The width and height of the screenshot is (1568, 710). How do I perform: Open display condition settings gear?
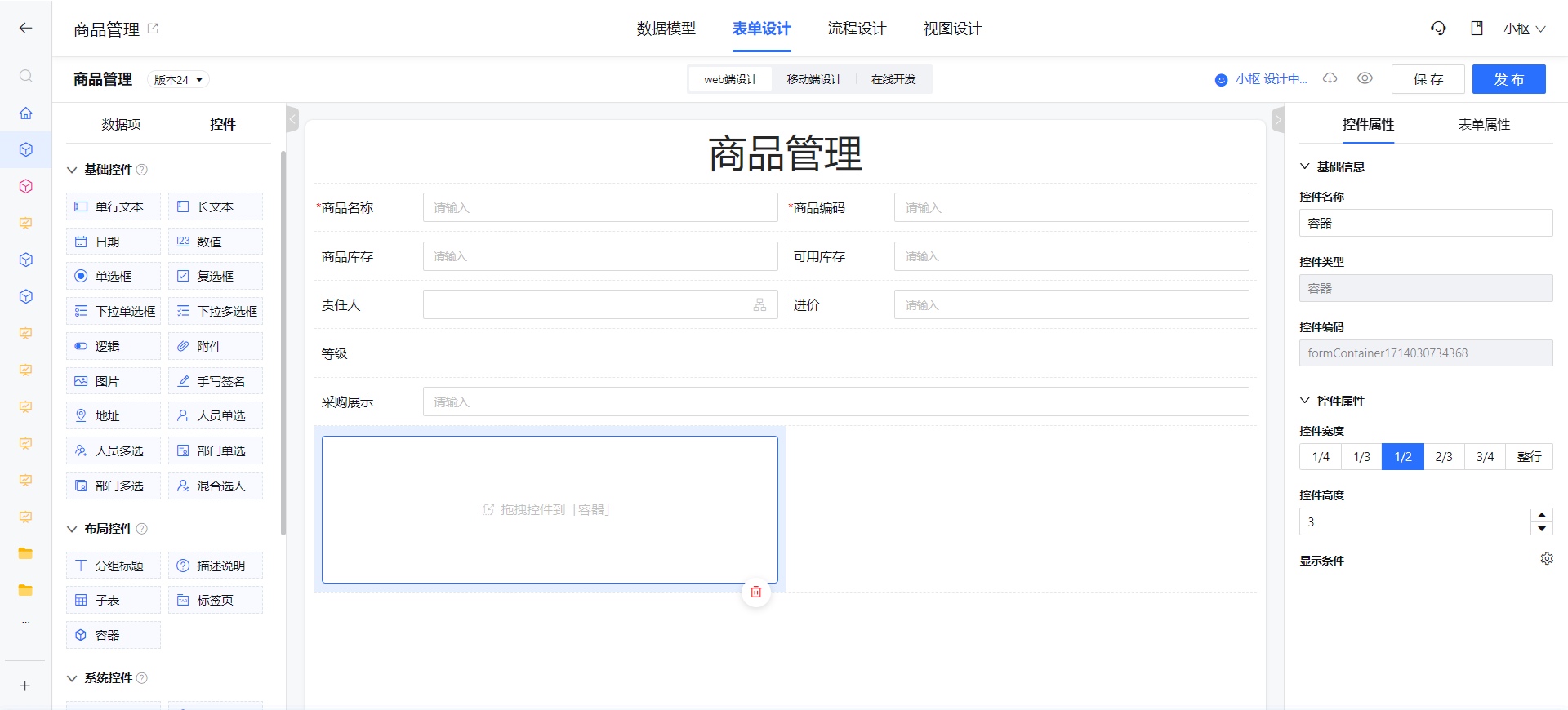(1547, 559)
